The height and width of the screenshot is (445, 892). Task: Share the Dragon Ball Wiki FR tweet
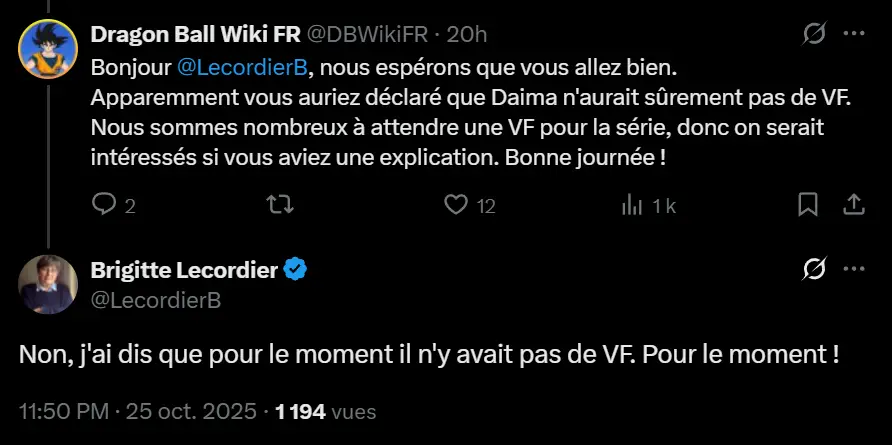[x=854, y=205]
